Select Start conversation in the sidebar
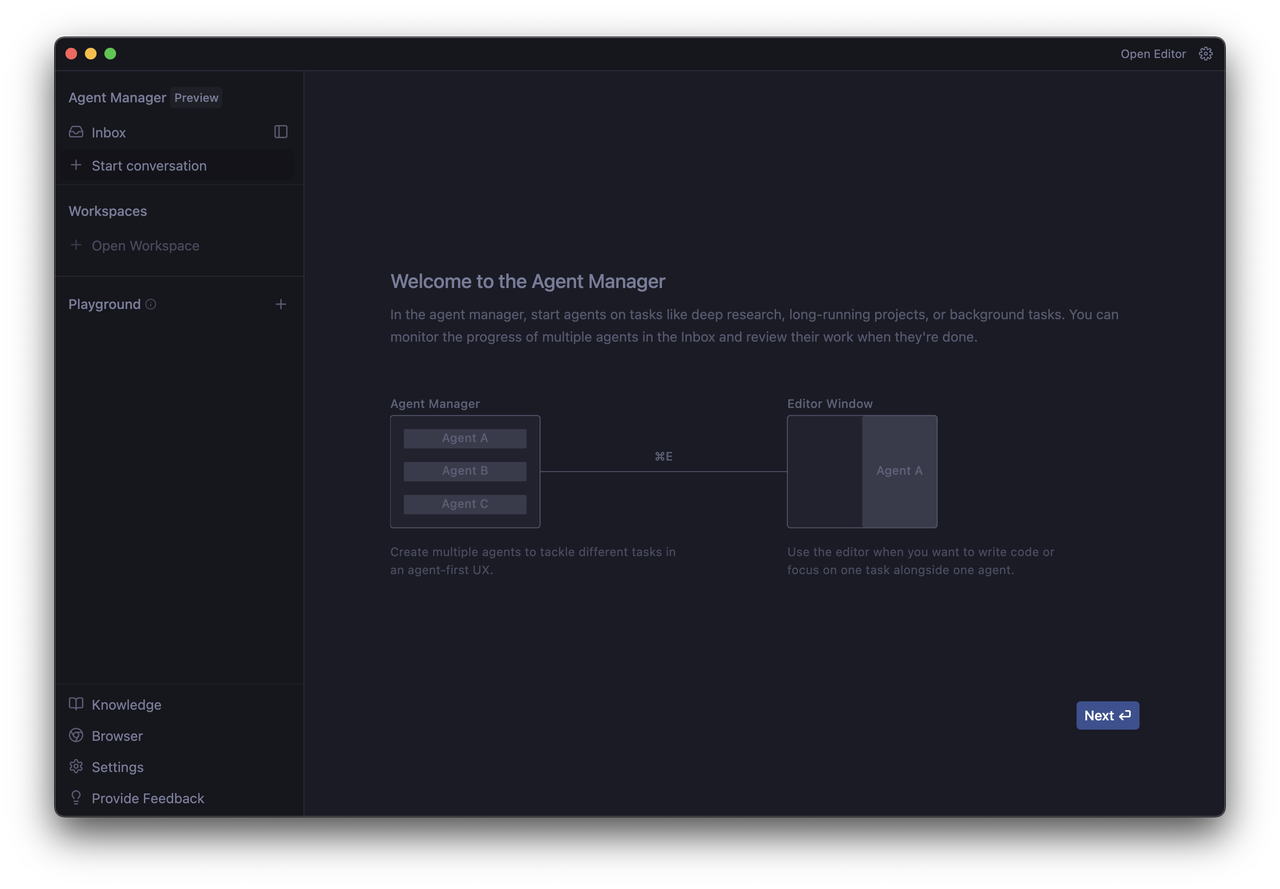This screenshot has width=1280, height=889. tap(148, 165)
